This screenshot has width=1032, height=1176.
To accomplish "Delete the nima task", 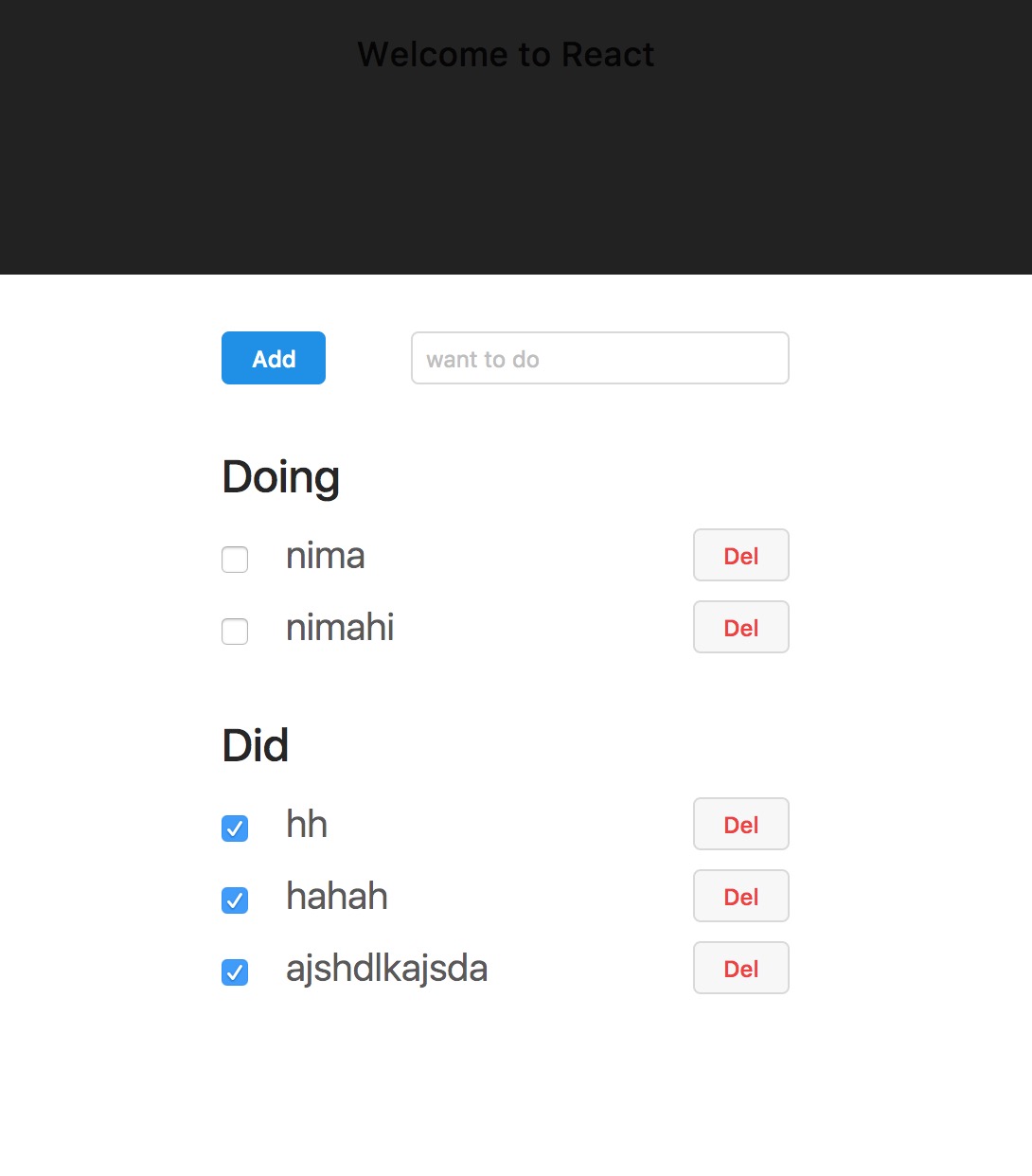I will coord(740,556).
